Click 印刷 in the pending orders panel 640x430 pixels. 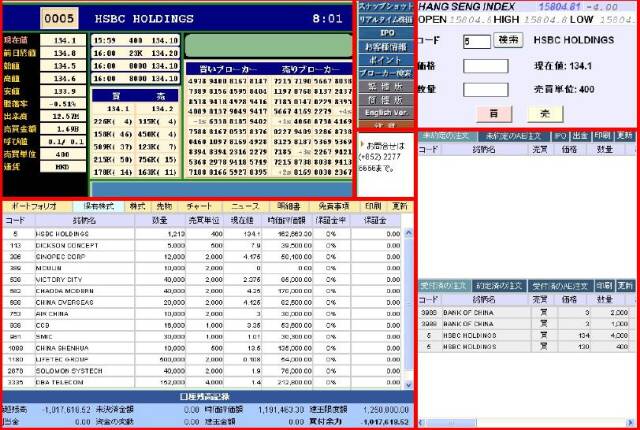click(602, 136)
